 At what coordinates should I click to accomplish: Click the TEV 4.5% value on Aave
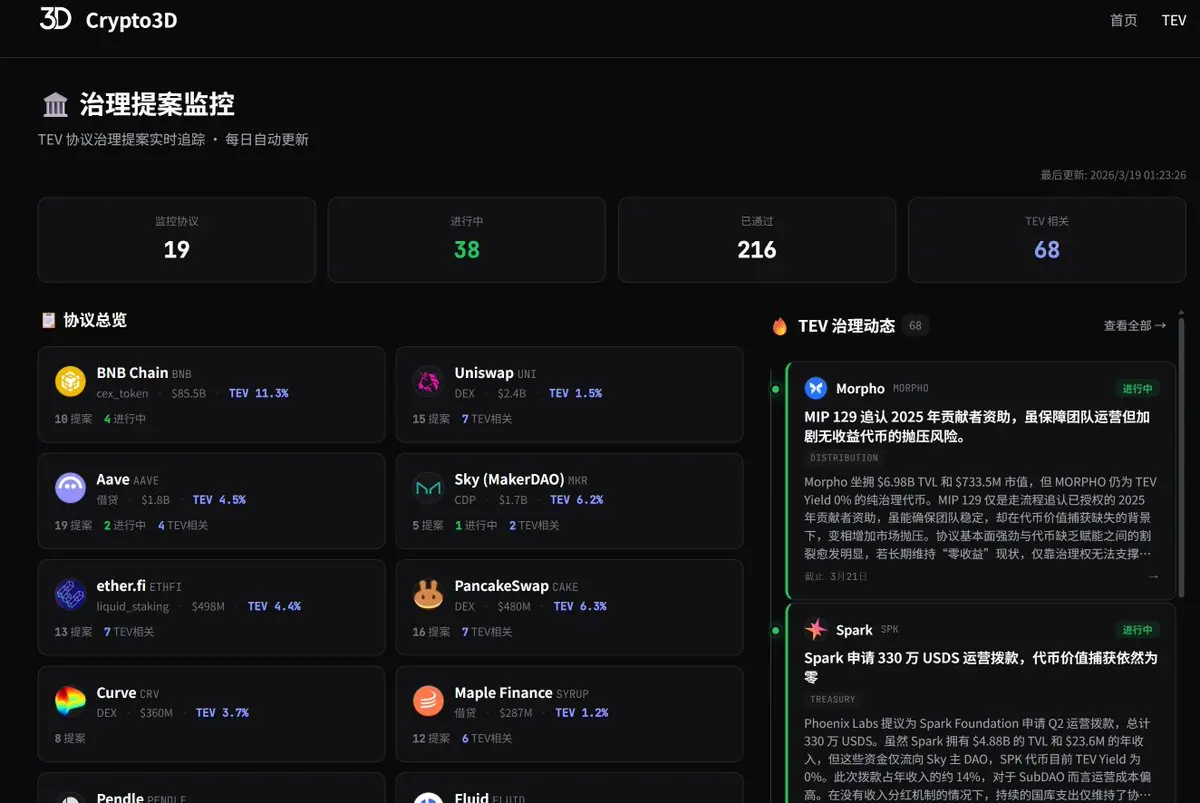219,499
